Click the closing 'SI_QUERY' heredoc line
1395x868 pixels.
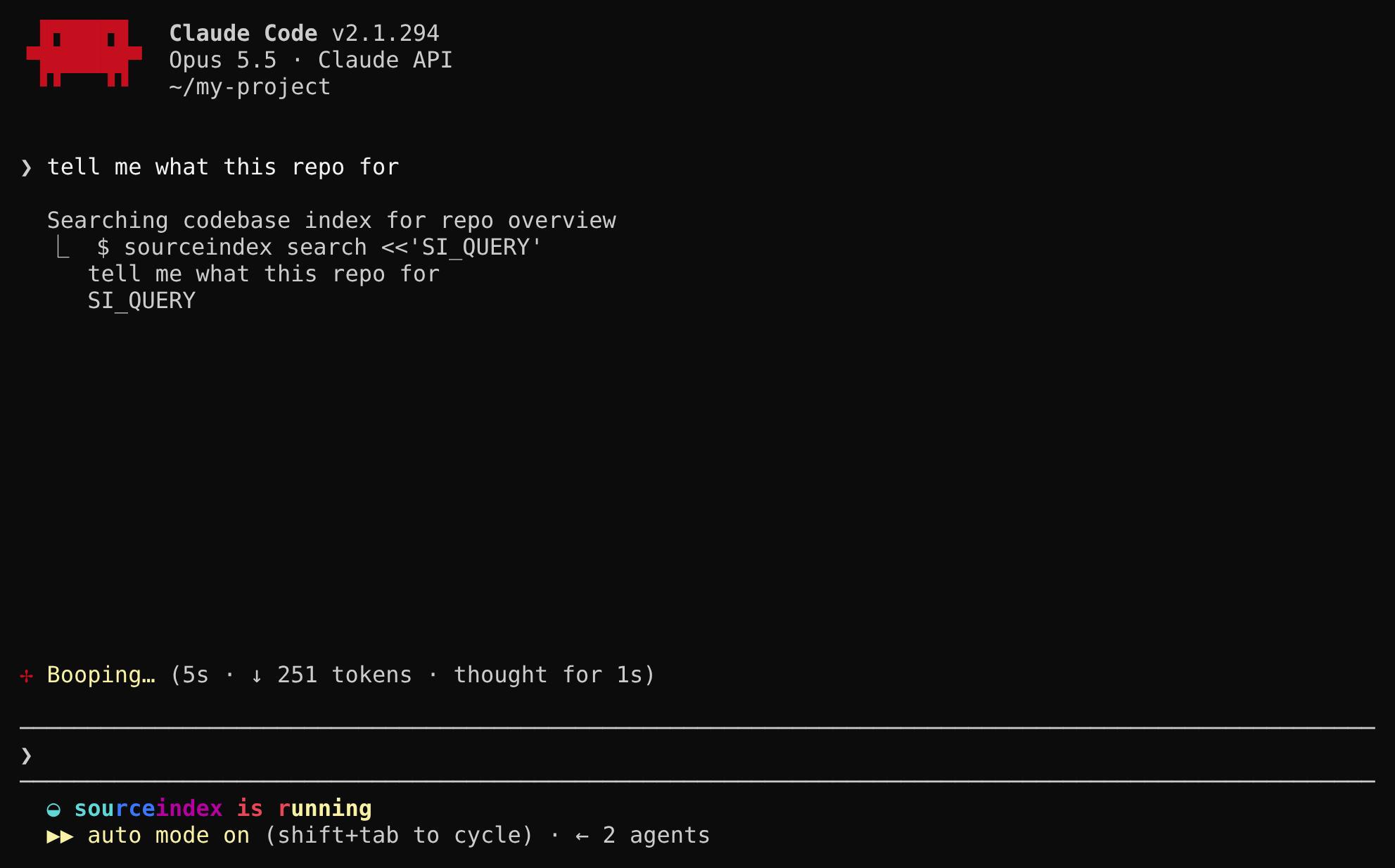point(141,300)
